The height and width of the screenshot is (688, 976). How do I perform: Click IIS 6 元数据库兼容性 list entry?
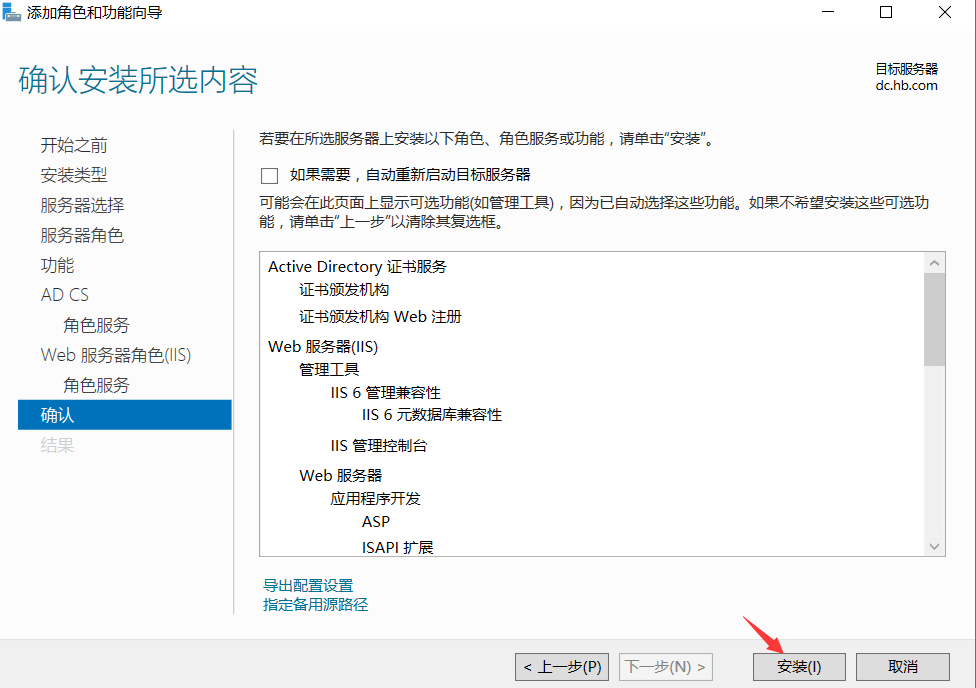pyautogui.click(x=432, y=415)
